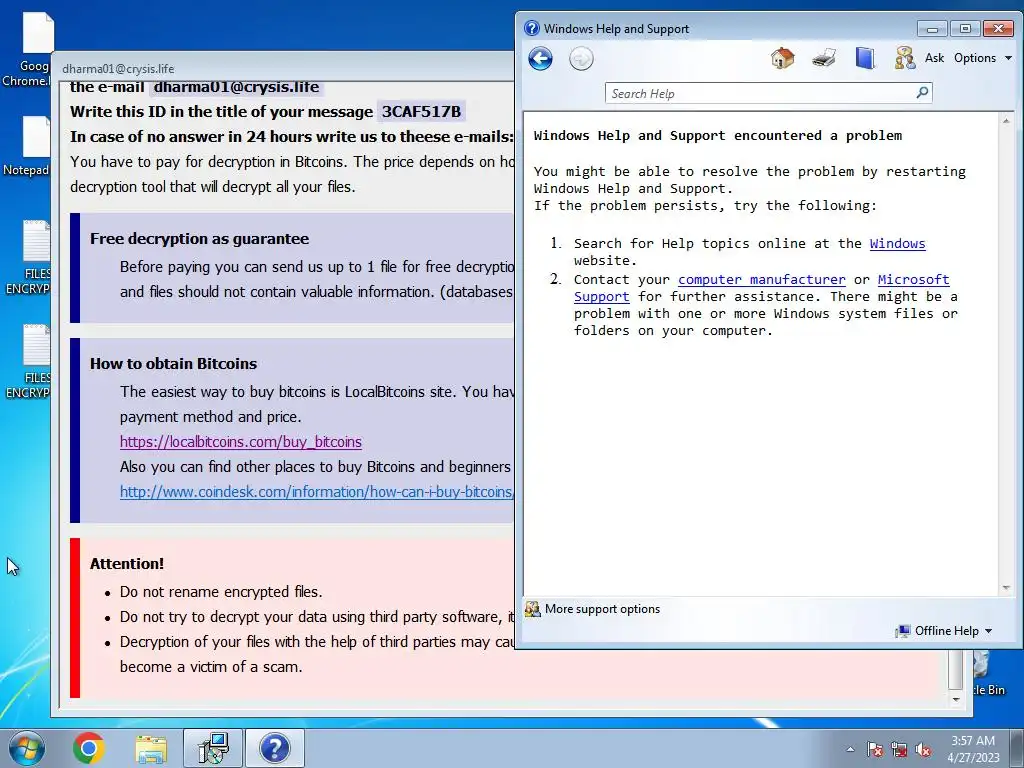This screenshot has height=768, width=1024.
Task: Open Browse Help book icon
Action: [865, 58]
